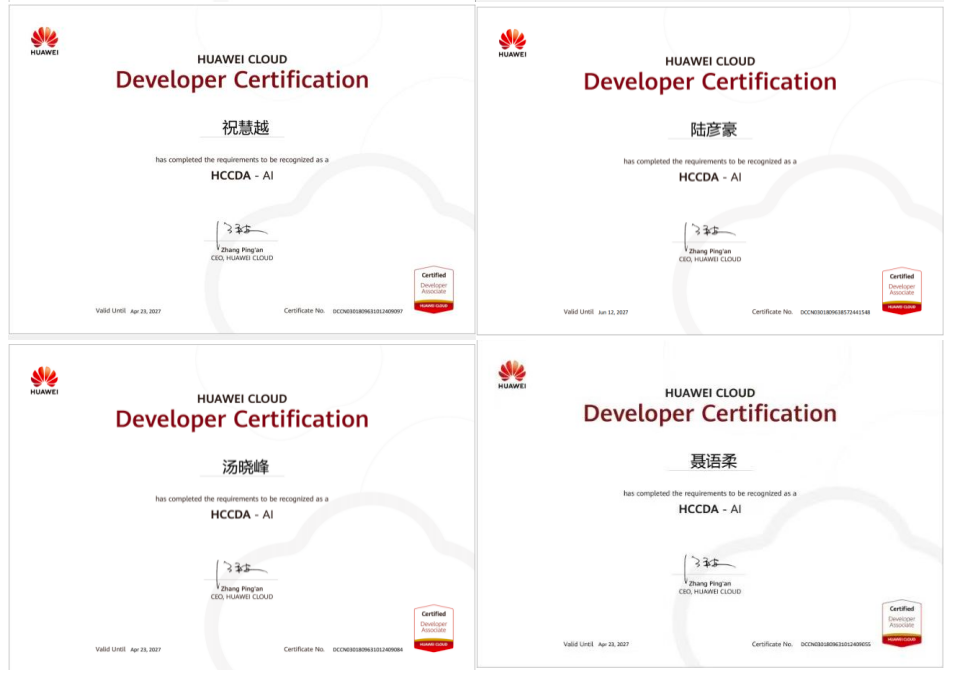
Task: Click certificate number ending 2409084
Action: 368,650
